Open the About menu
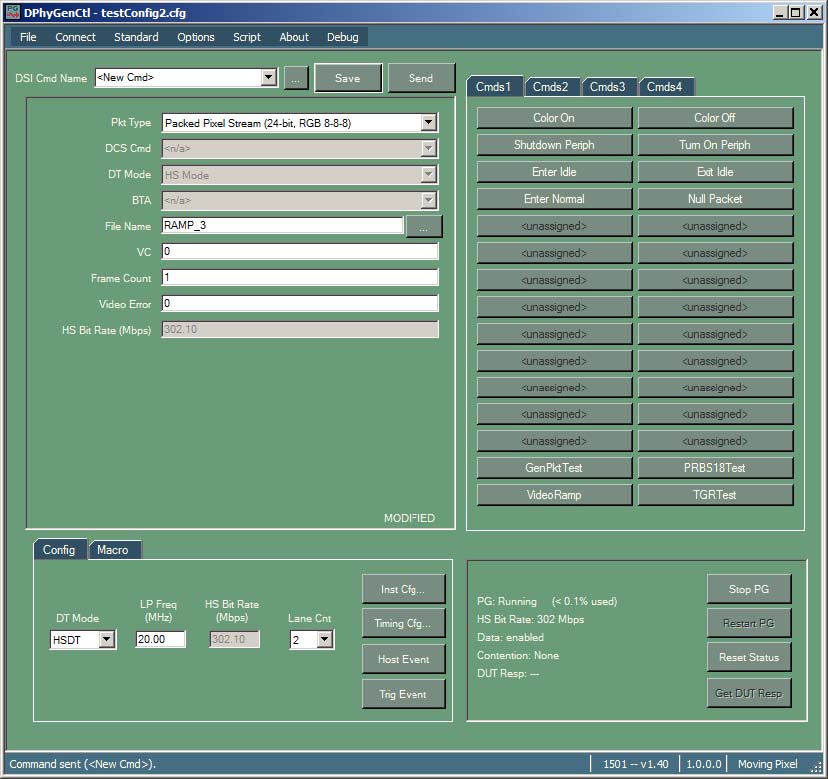The width and height of the screenshot is (828, 779). click(294, 37)
